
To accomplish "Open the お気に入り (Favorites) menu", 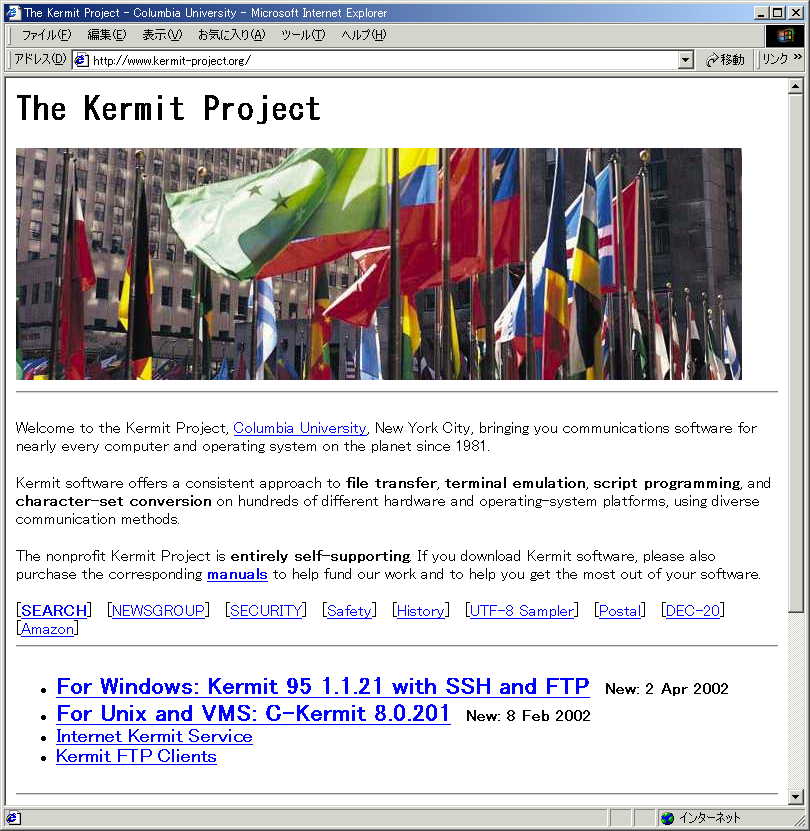I will [231, 35].
